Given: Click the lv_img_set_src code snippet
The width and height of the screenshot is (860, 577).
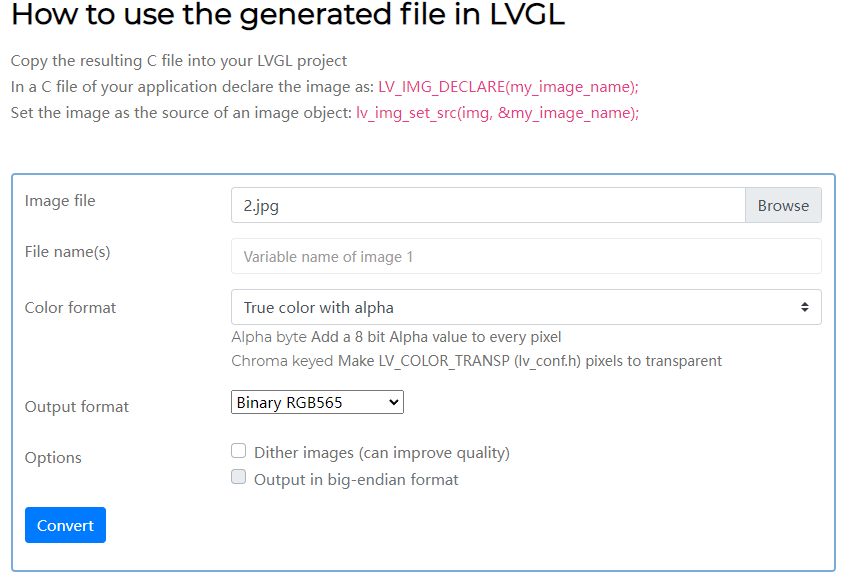Looking at the screenshot, I should click(495, 113).
